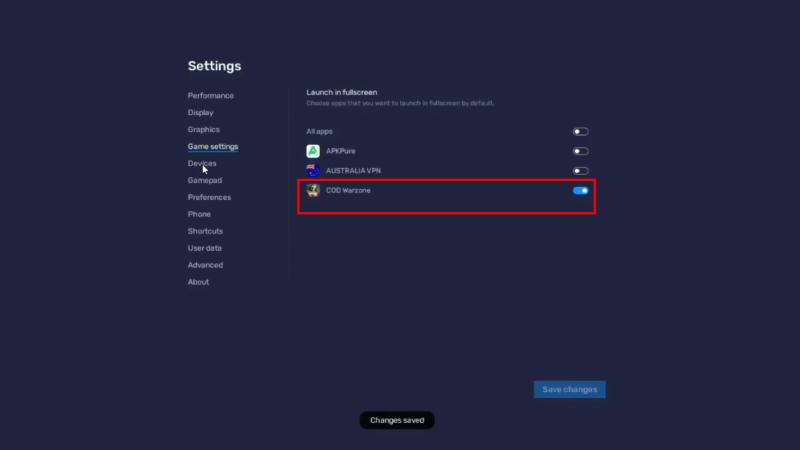Click the APKPure app name
The image size is (800, 450).
click(x=341, y=151)
